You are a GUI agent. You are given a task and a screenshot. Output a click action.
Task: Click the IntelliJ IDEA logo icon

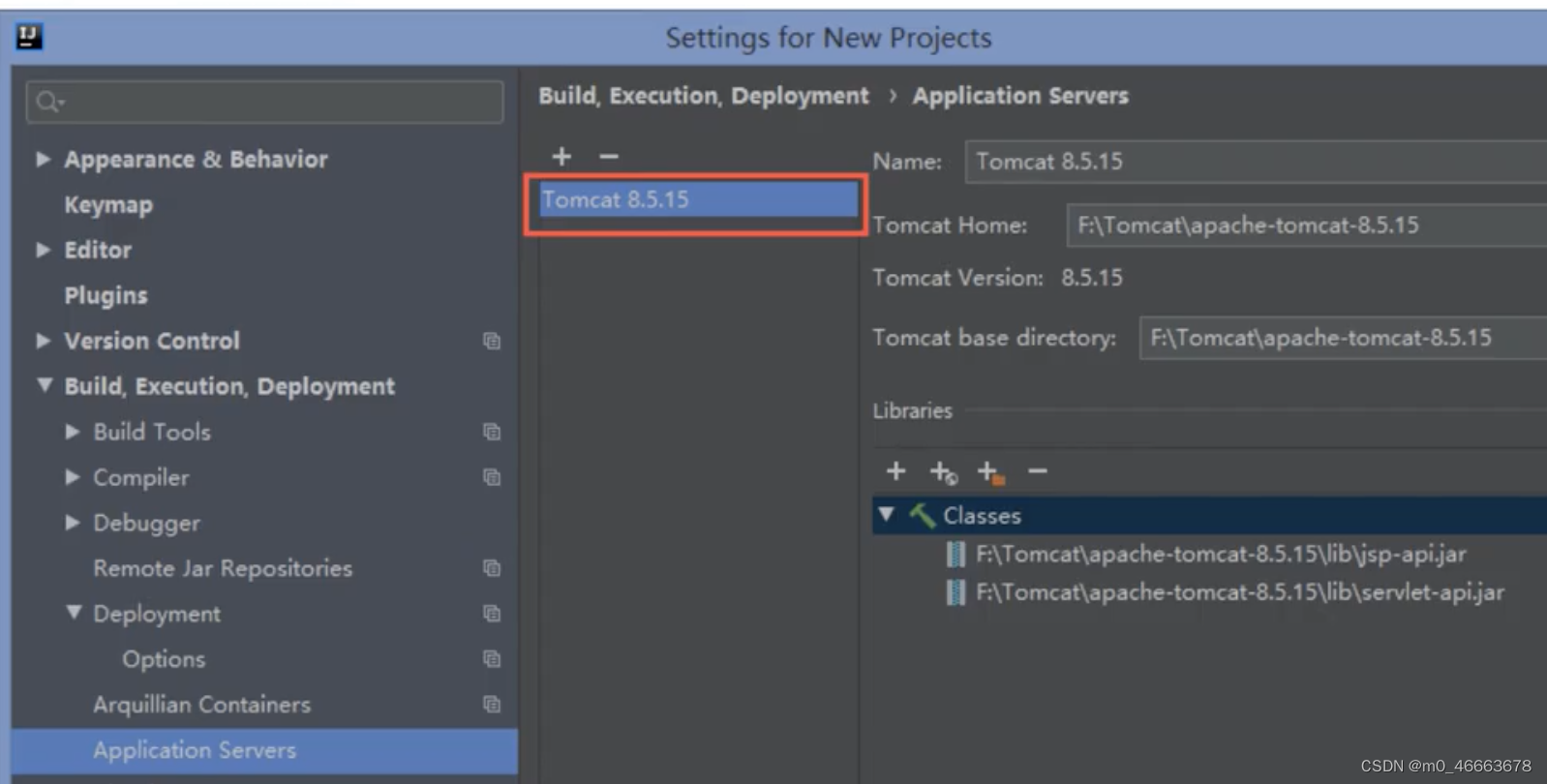[29, 37]
